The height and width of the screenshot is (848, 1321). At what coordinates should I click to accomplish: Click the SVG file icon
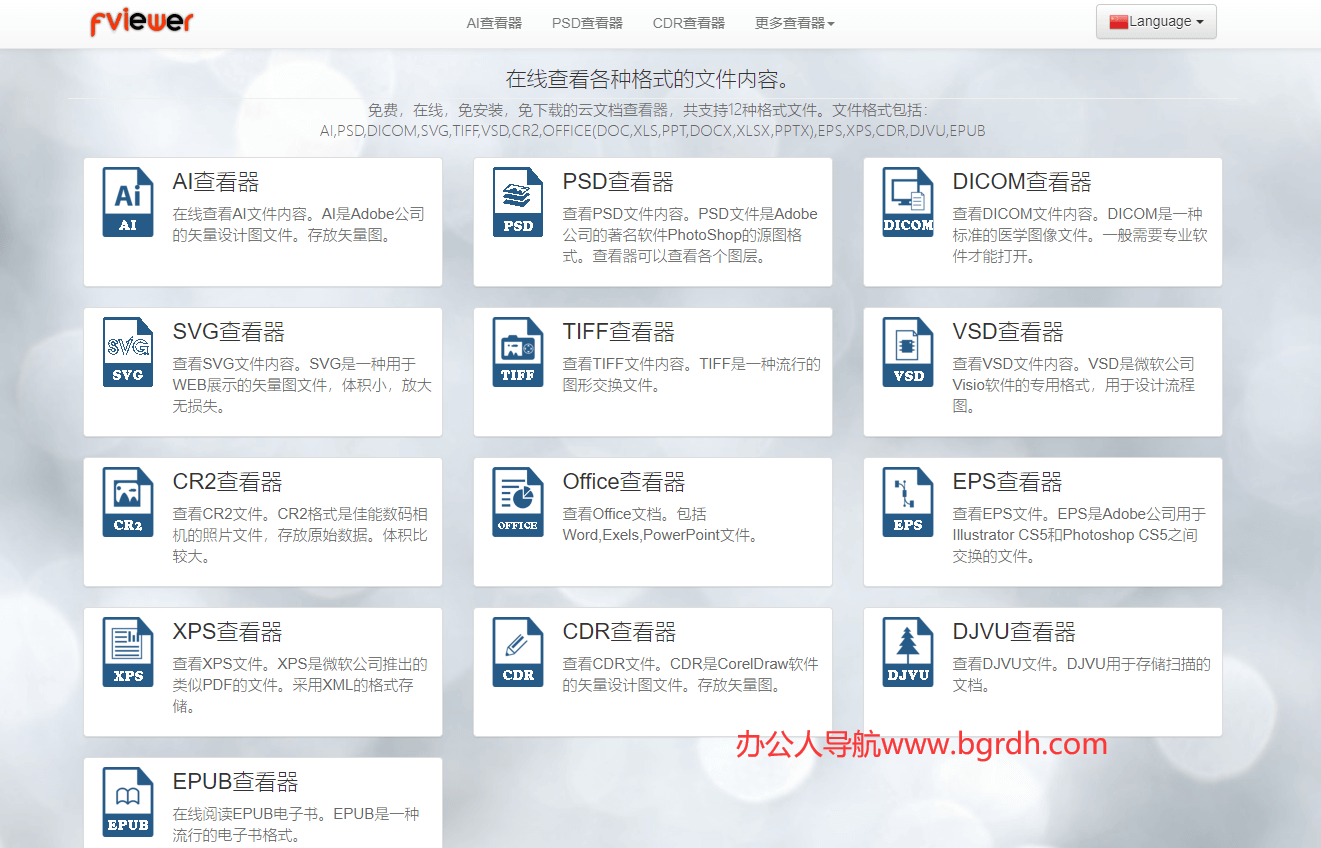[128, 352]
